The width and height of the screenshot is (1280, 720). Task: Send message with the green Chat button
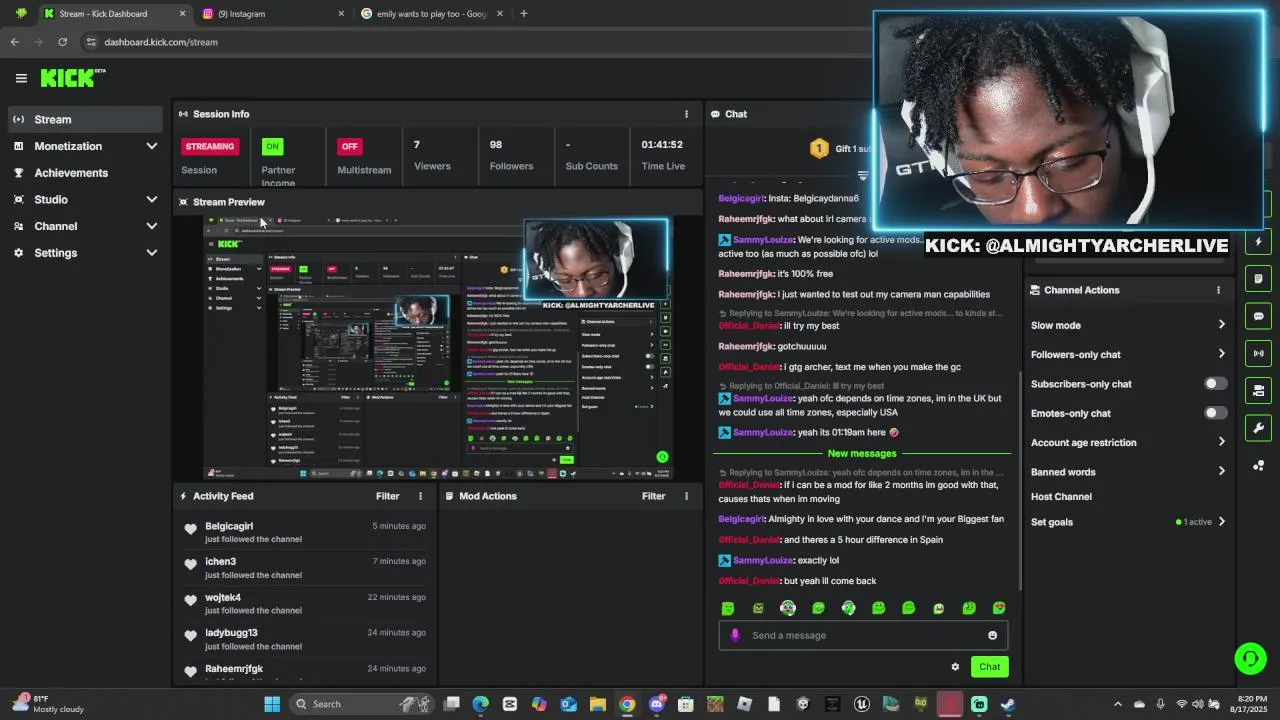pos(989,667)
